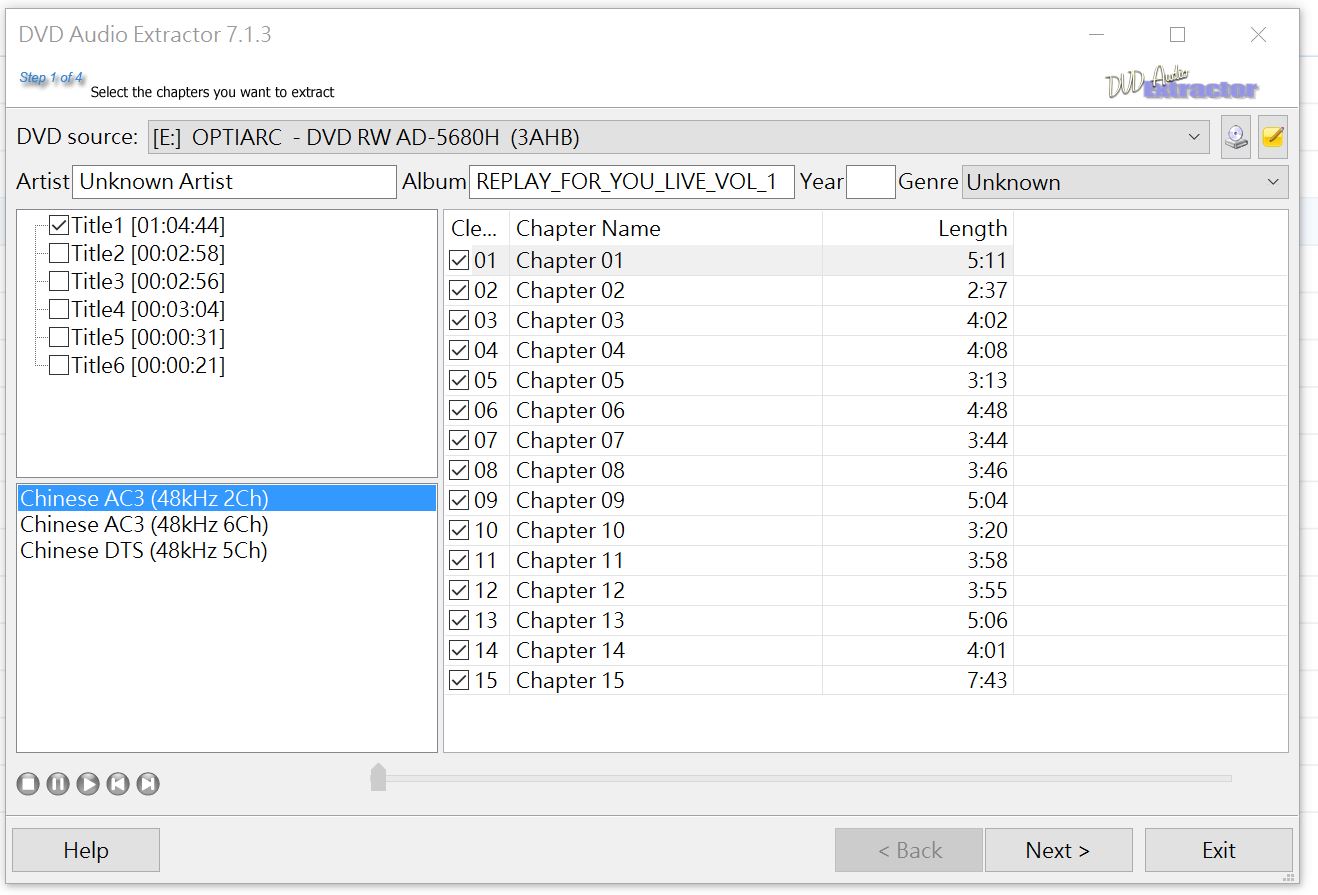Click the yellow notepad pencil icon
The image size is (1318, 895).
[1272, 138]
